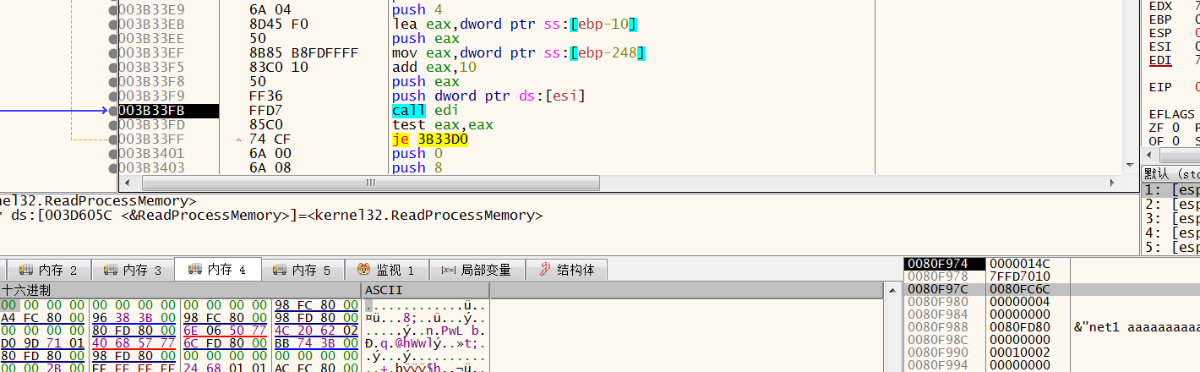Image resolution: width=1200 pixels, height=372 pixels.
Task: Click registers panel scrollbar left arrow
Action: (1149, 156)
